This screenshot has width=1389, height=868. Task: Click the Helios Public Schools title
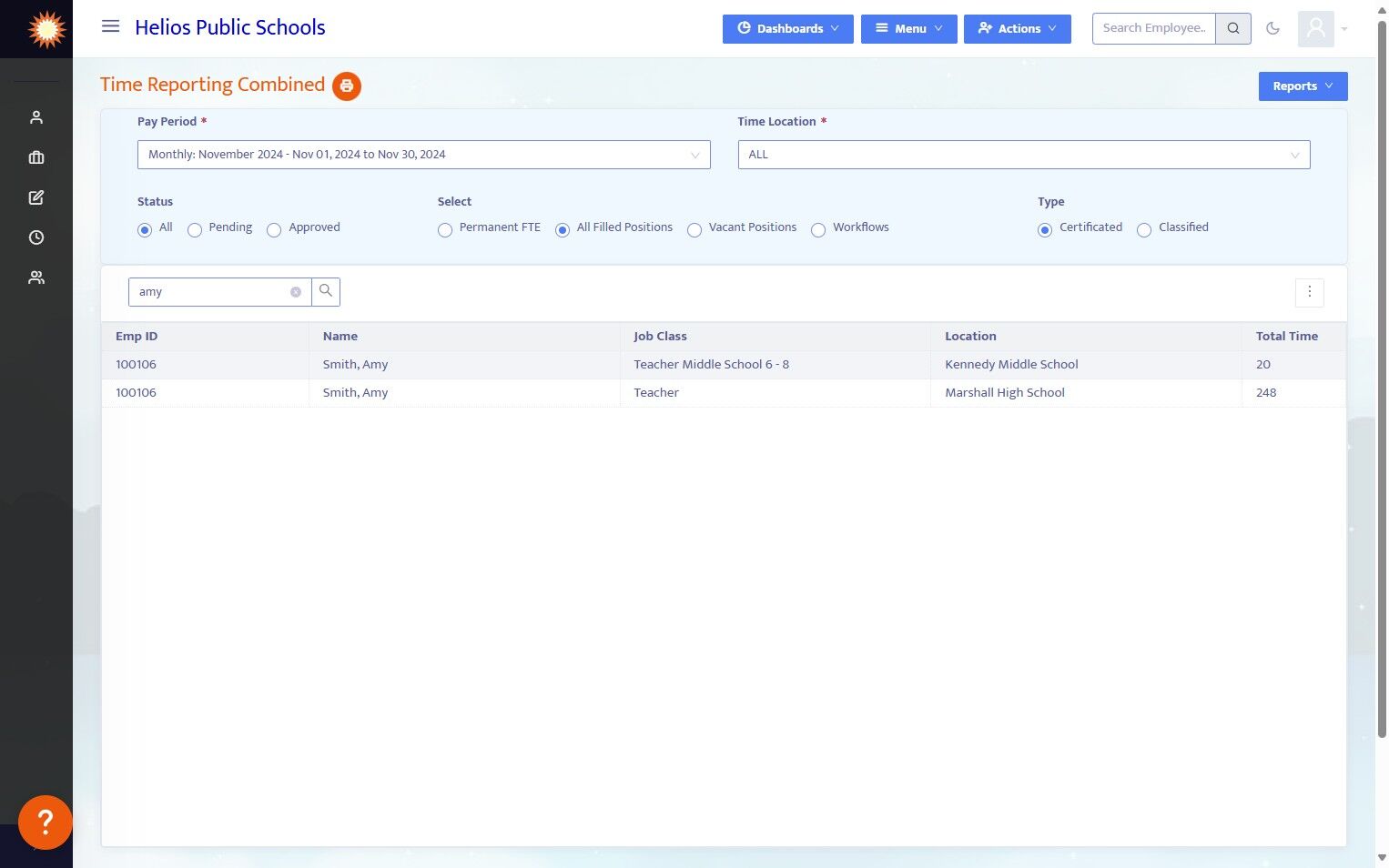tap(230, 27)
